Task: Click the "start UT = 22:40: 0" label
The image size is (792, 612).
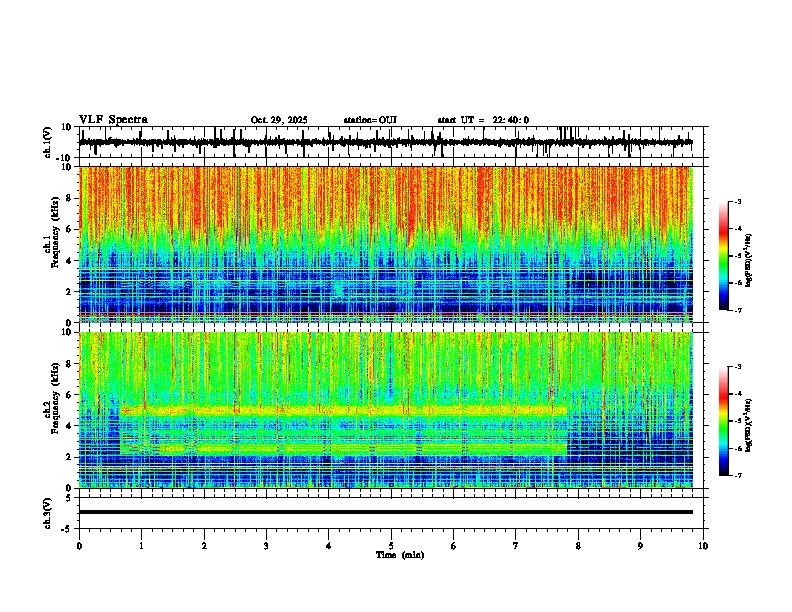Action: 483,120
